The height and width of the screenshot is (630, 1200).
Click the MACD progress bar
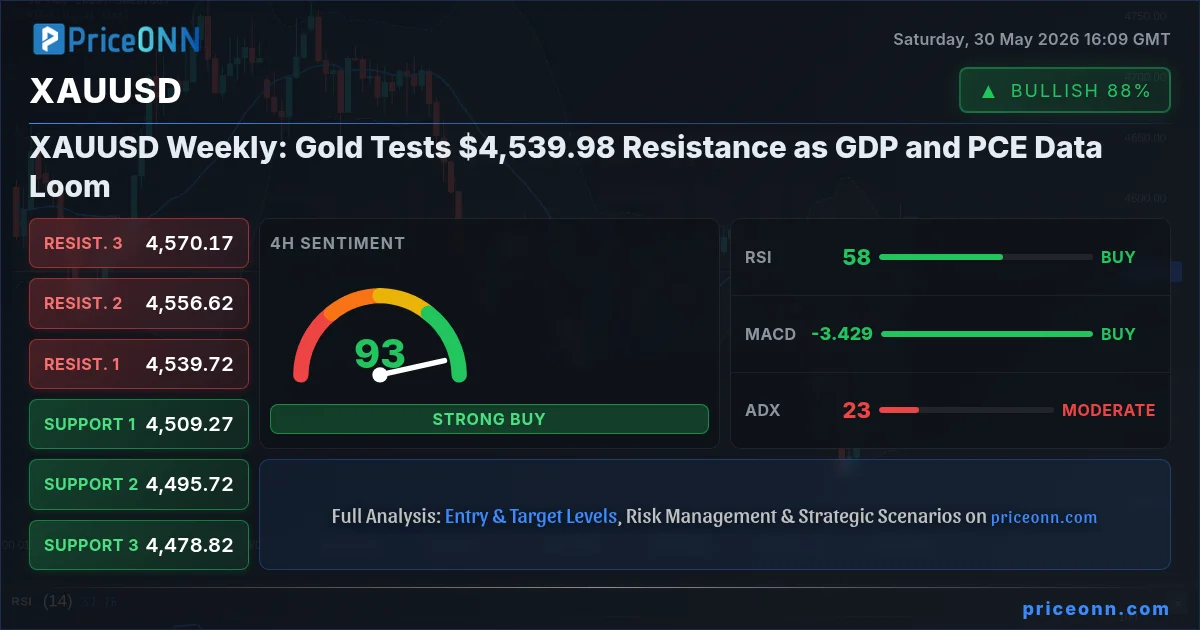(x=987, y=334)
